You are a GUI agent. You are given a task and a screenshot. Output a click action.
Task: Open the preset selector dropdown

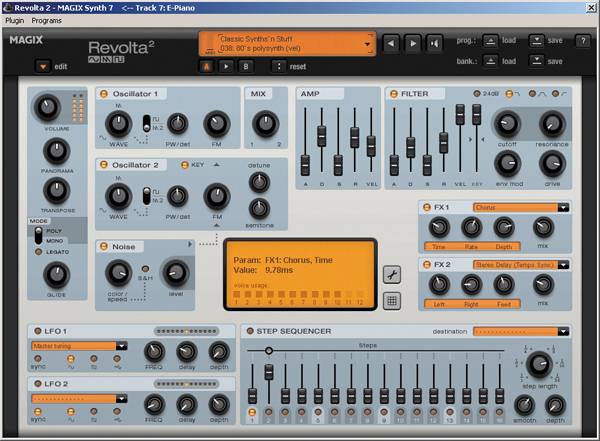[x=368, y=44]
